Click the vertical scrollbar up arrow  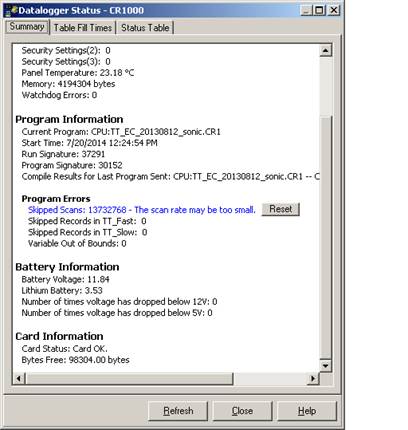[325, 50]
